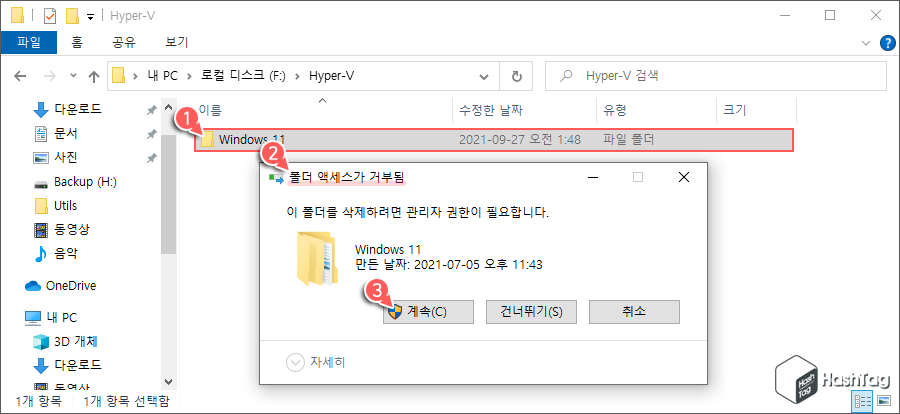
Task: Expand the ribbon with the chevron
Action: [x=866, y=42]
